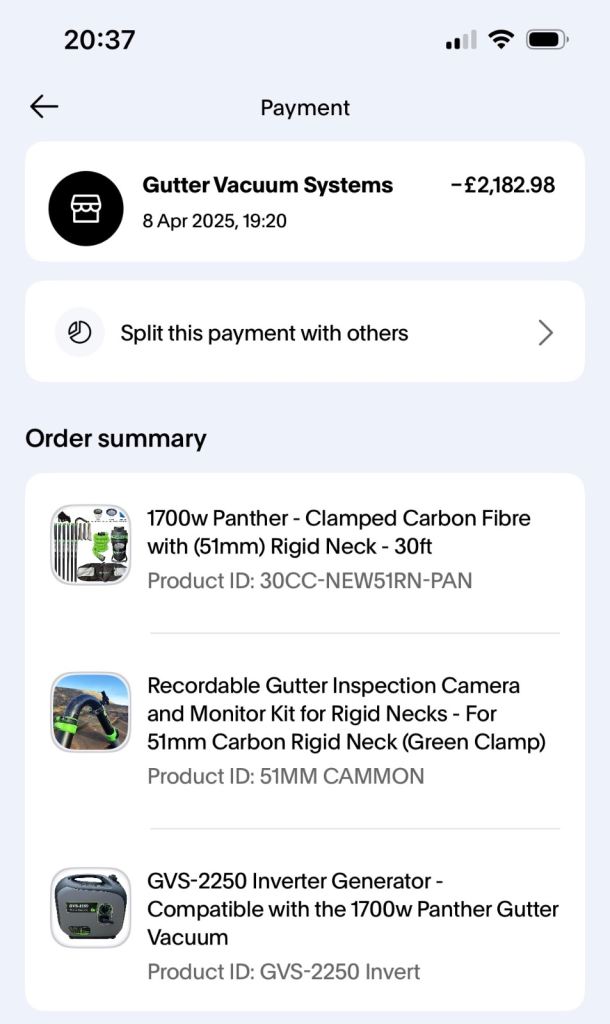Tap the battery indicator icon

click(x=547, y=40)
